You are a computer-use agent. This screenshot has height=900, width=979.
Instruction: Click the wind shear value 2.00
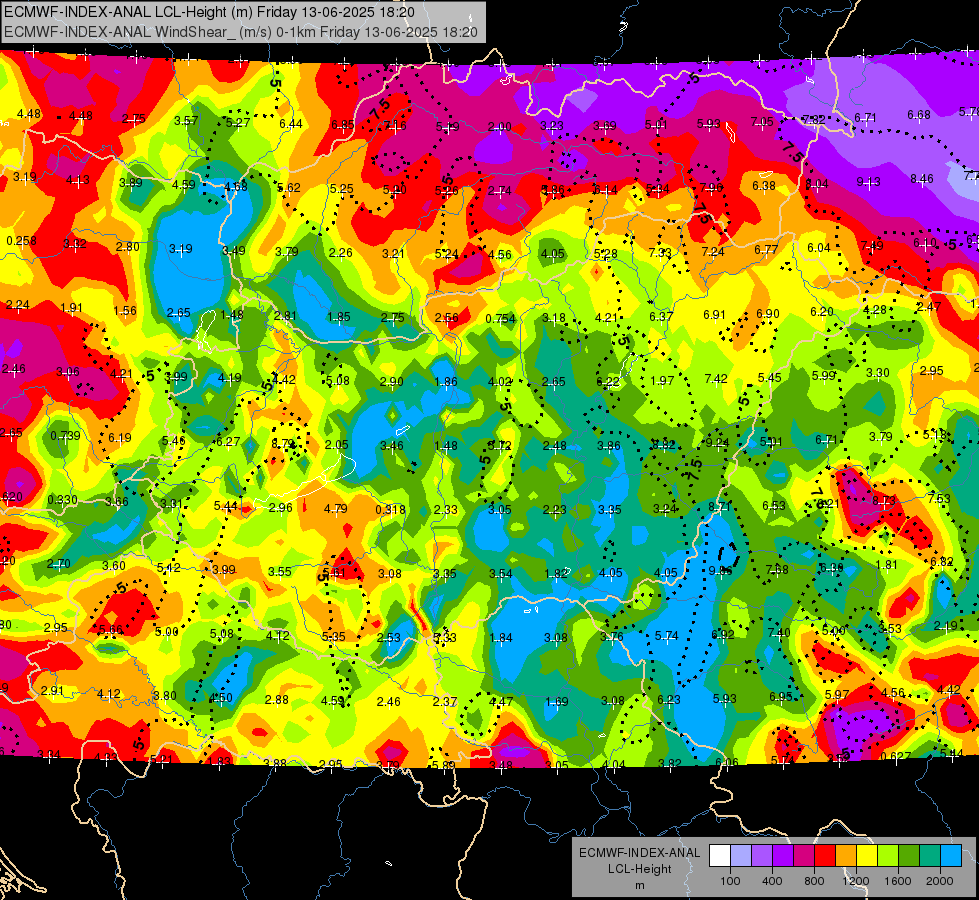[499, 127]
